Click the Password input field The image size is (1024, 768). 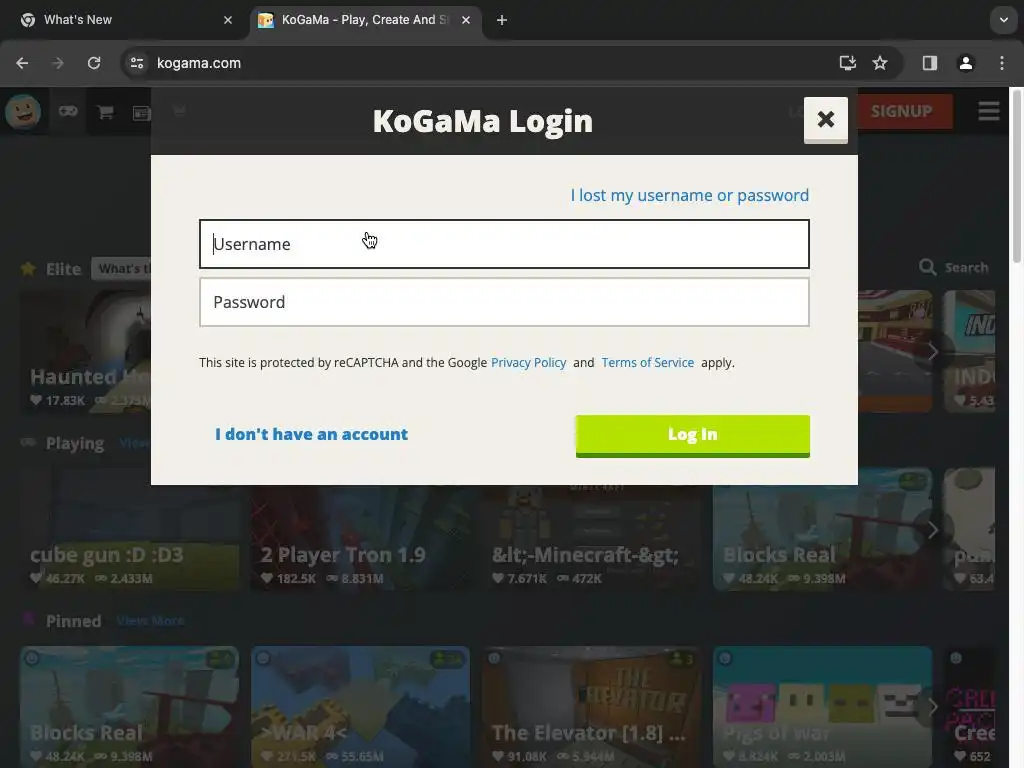504,302
